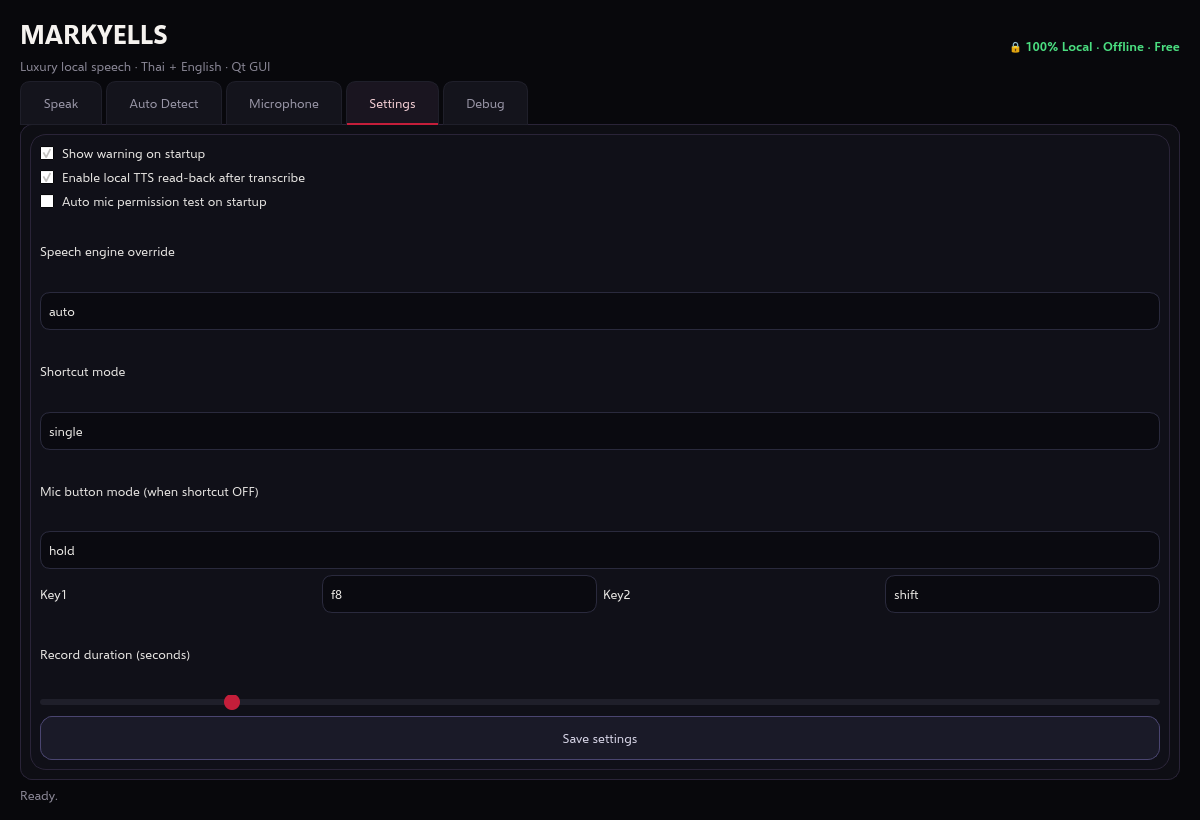Open the Speech engine override combo box
This screenshot has width=1200, height=820.
click(x=600, y=311)
